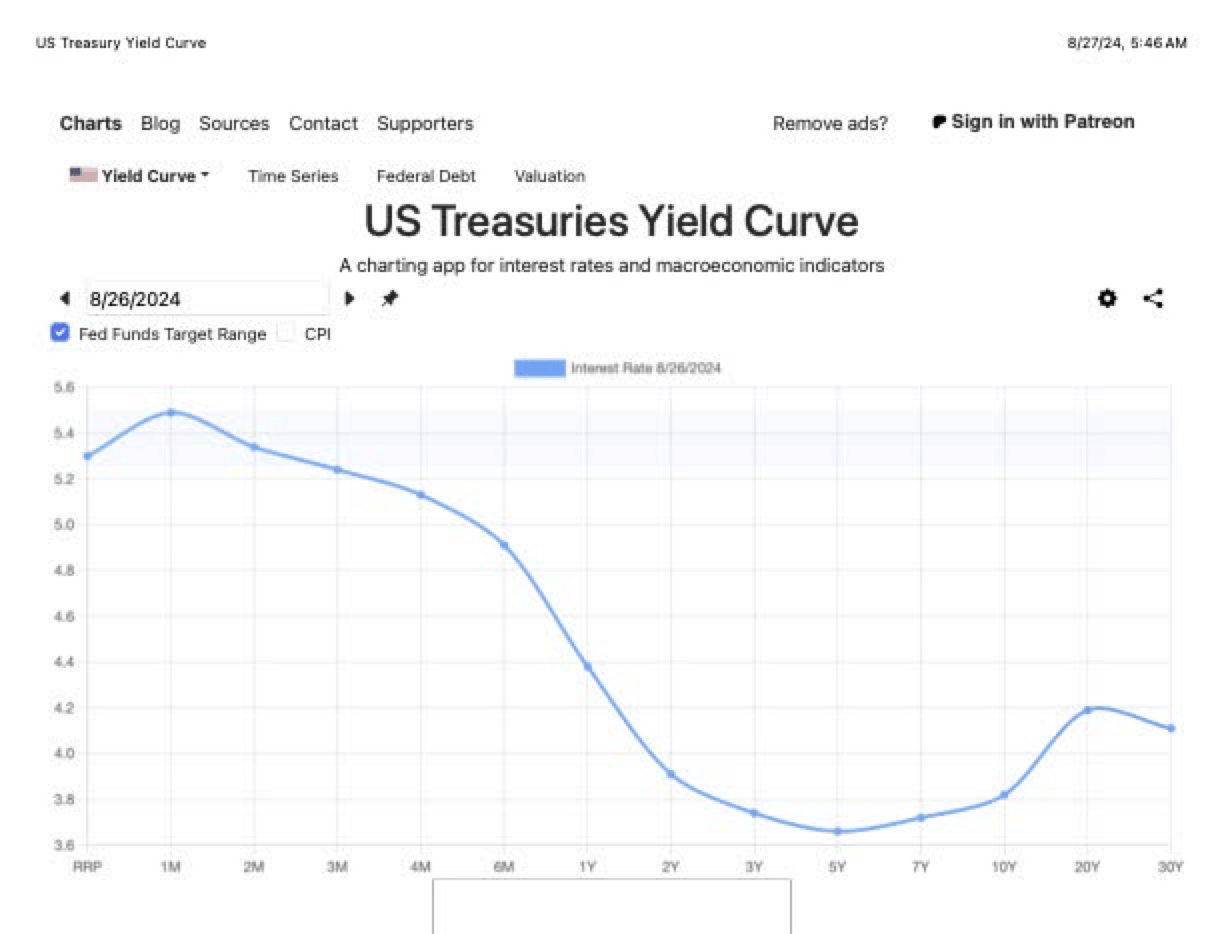Switch to Federal Debt tab

(426, 176)
